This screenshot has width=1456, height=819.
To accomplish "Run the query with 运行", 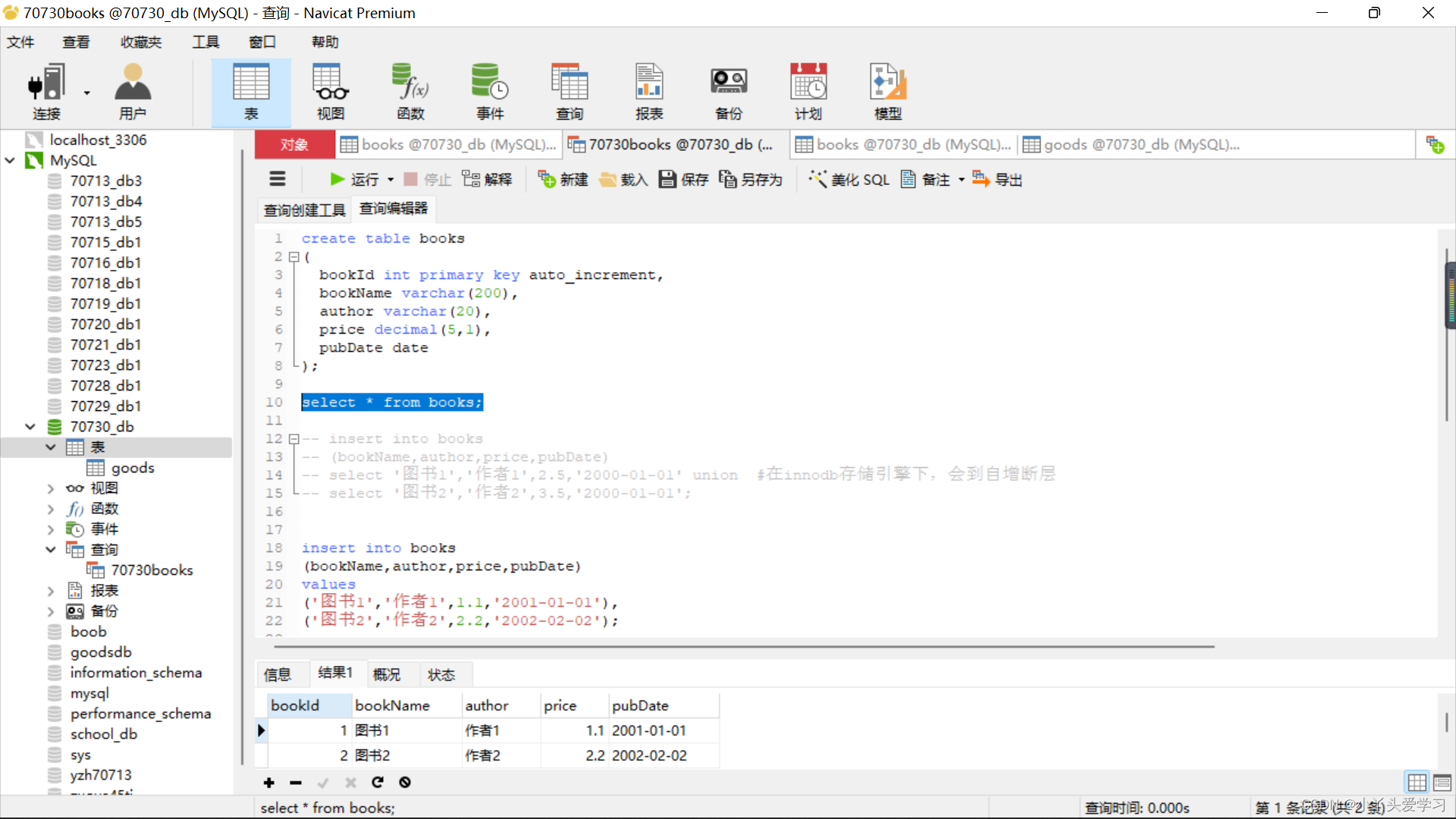I will (x=354, y=179).
